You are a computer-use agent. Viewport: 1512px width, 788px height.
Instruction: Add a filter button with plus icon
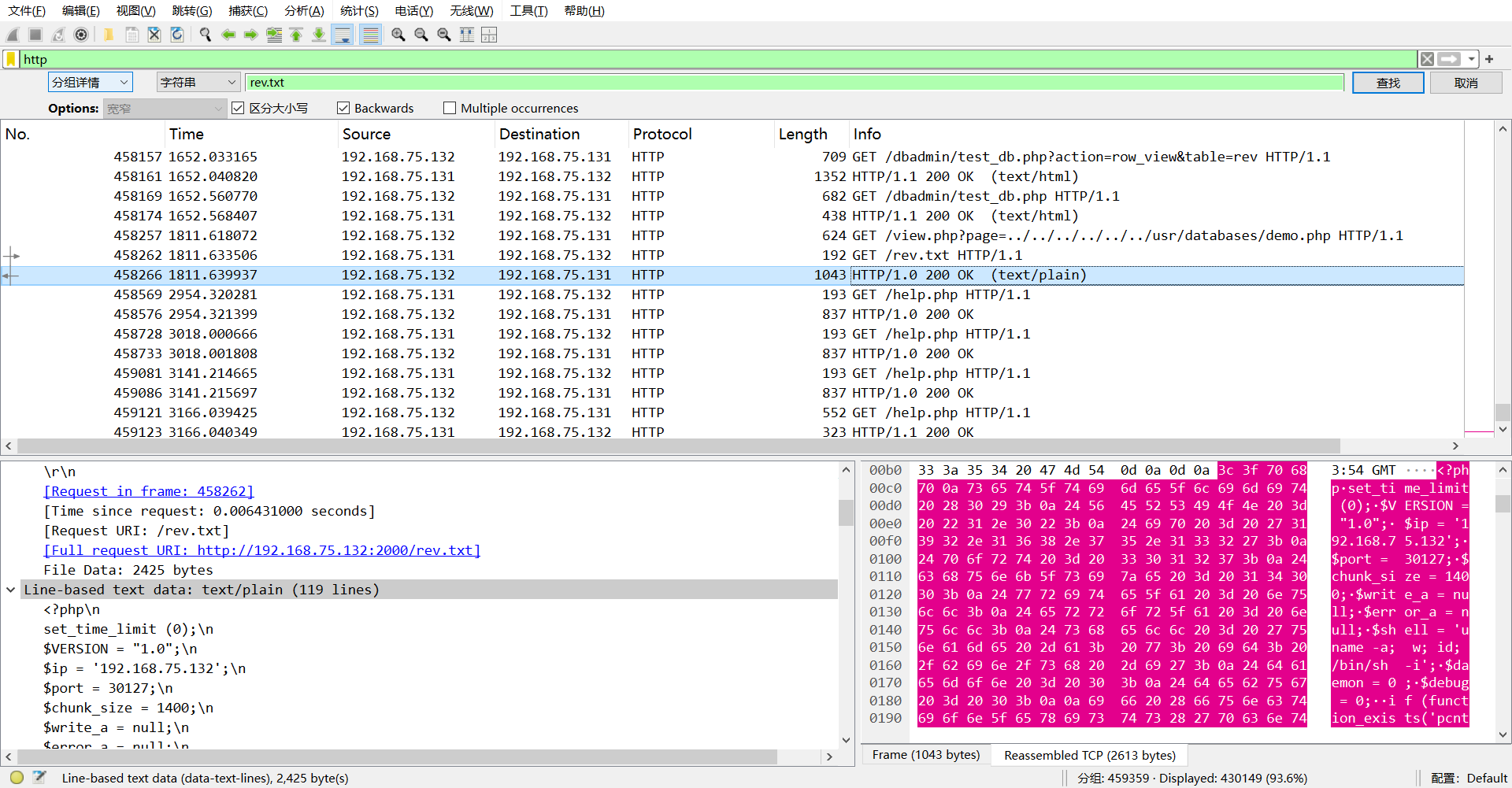(1489, 59)
